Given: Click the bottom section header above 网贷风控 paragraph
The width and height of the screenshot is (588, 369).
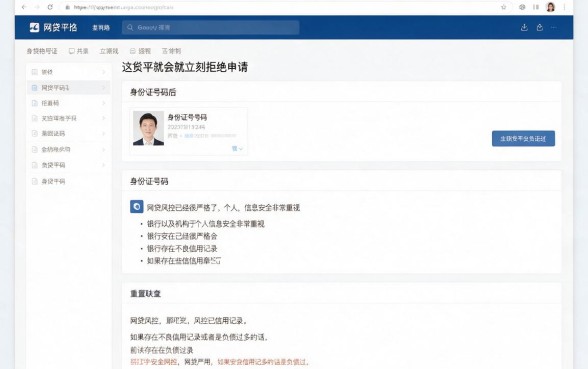Looking at the screenshot, I should pos(146,294).
